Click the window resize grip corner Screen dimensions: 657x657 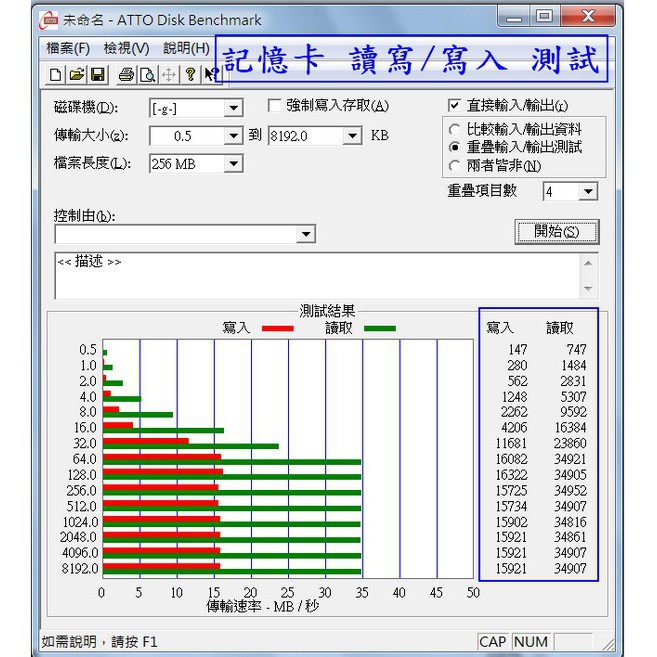607,644
